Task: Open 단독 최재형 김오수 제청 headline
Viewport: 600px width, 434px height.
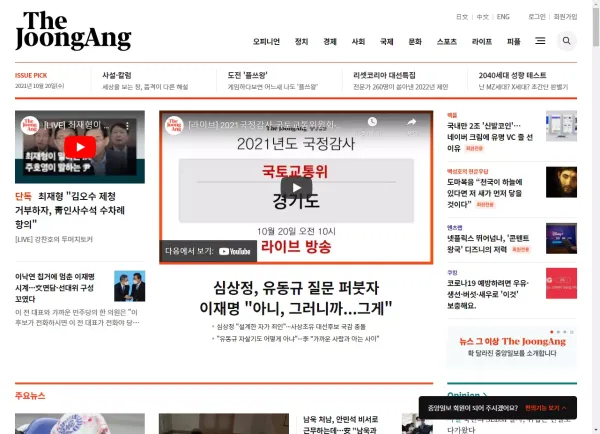Action: coord(70,210)
